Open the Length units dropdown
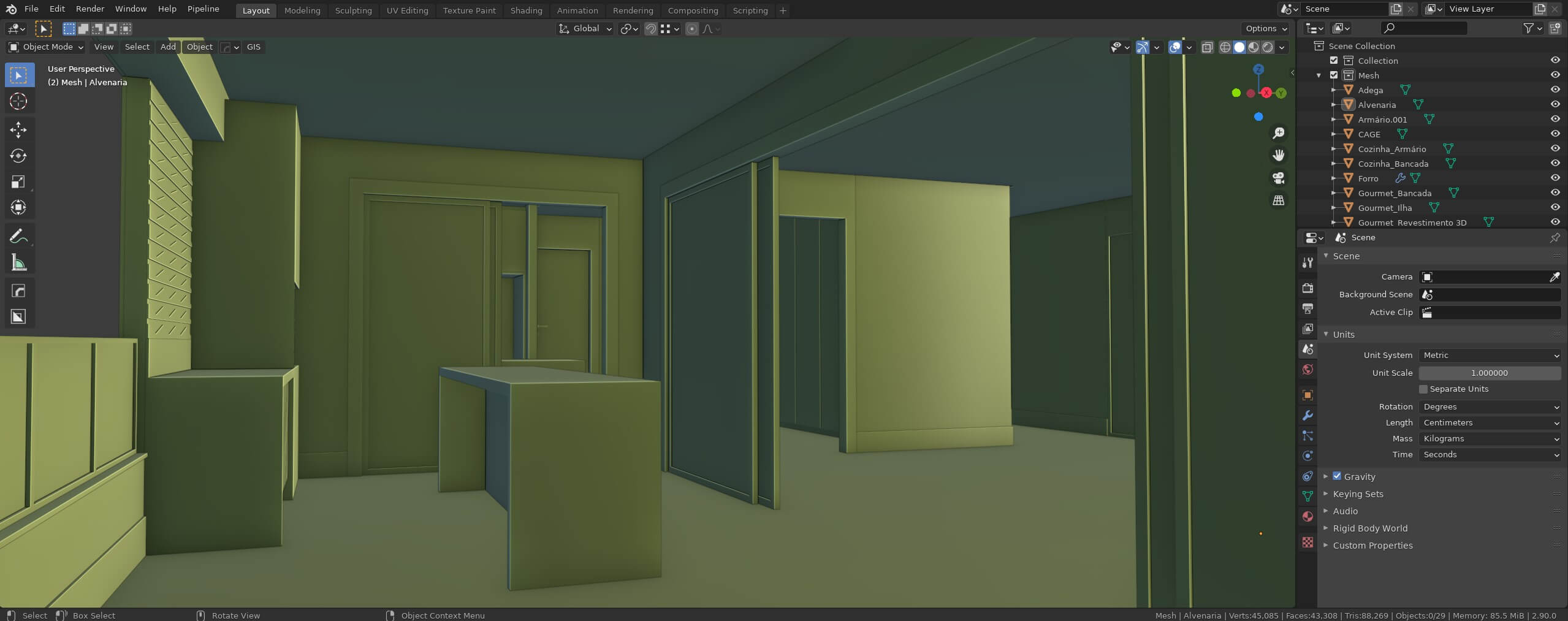The image size is (1568, 621). (x=1490, y=423)
